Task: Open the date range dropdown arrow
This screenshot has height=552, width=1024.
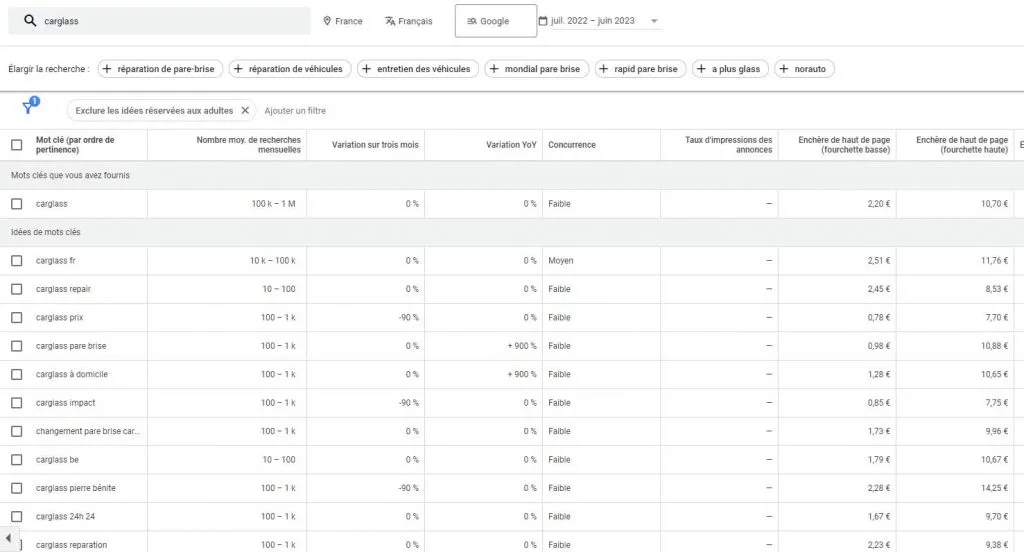Action: click(x=654, y=21)
